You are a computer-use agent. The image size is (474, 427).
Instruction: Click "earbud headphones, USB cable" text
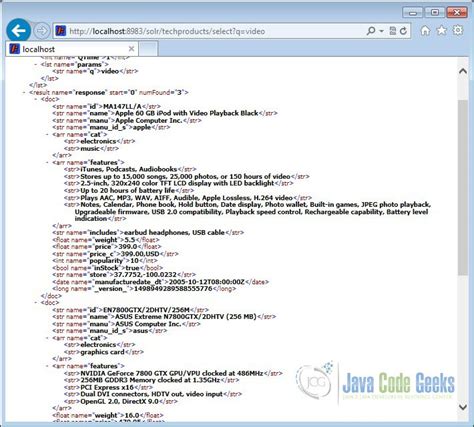pos(174,233)
